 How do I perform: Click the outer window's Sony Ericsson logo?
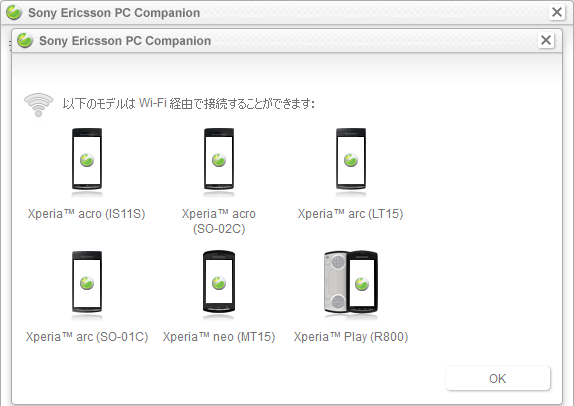pos(14,12)
